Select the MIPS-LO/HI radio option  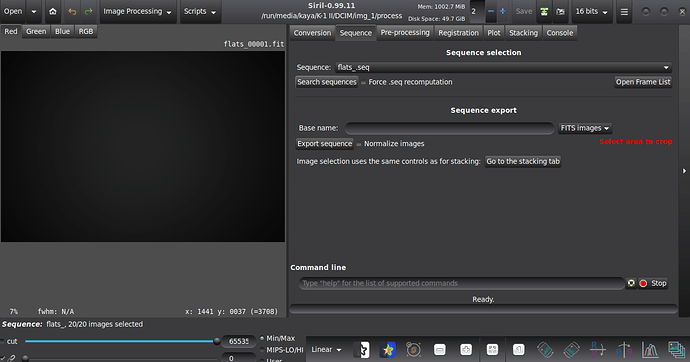click(x=262, y=350)
